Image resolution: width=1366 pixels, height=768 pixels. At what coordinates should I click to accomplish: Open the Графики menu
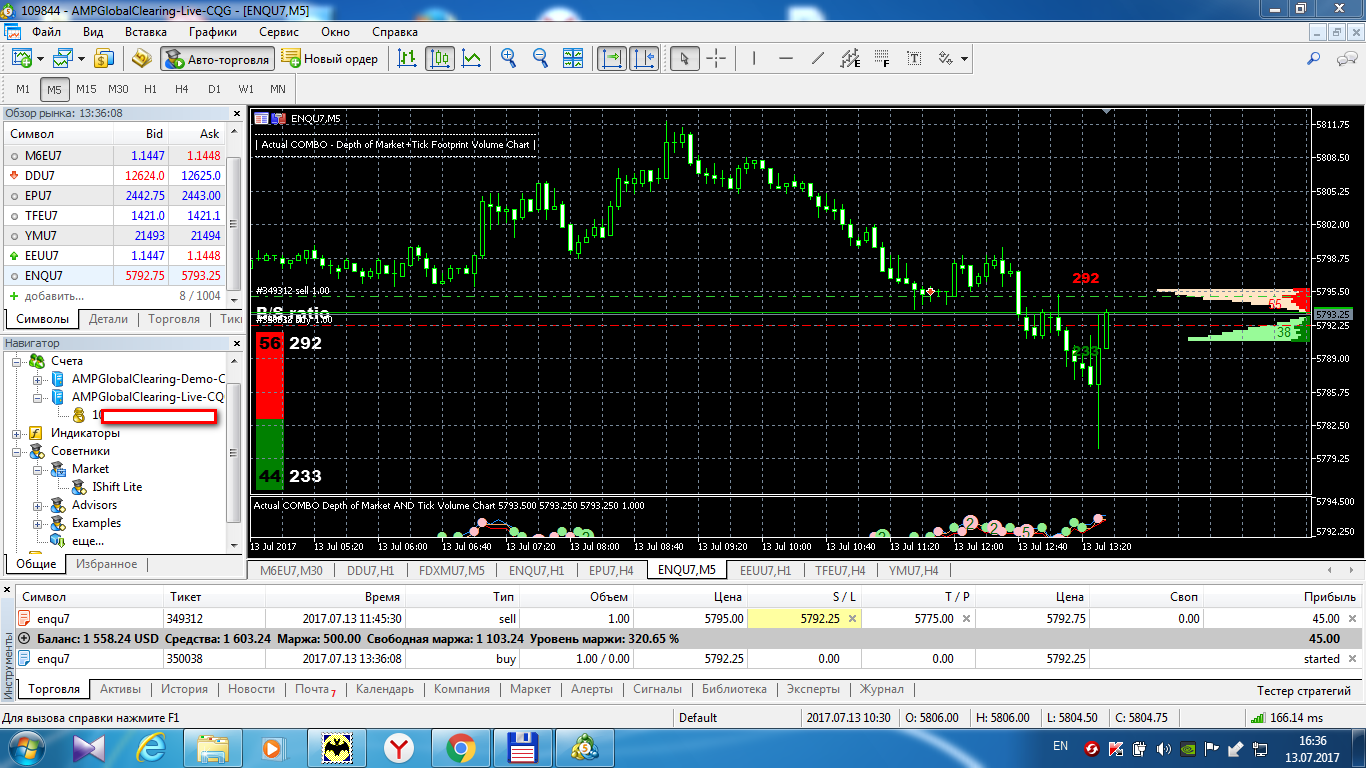tap(212, 31)
